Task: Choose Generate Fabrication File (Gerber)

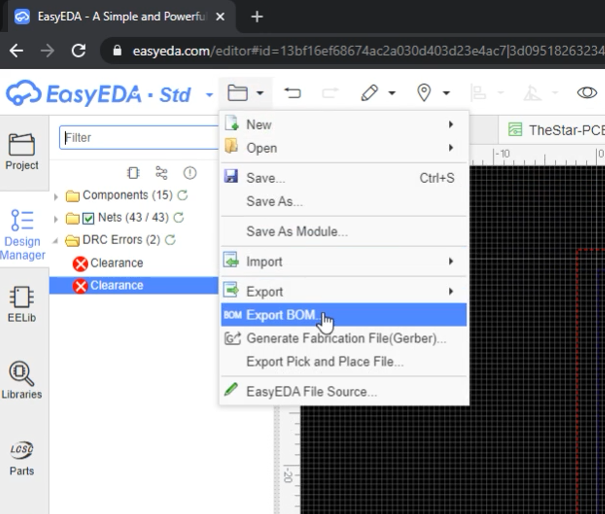Action: click(x=346, y=338)
